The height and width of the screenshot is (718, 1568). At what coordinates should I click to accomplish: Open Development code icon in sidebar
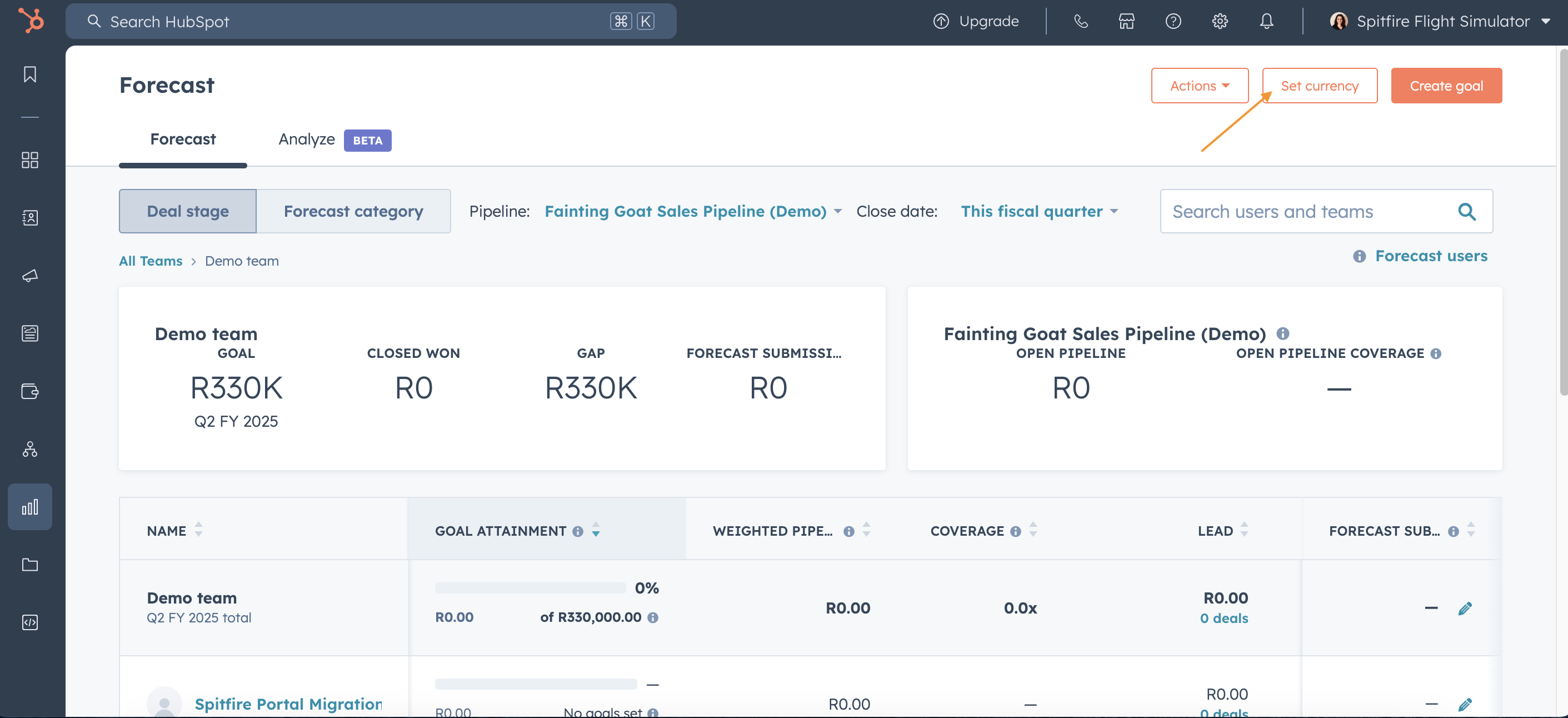tap(30, 622)
